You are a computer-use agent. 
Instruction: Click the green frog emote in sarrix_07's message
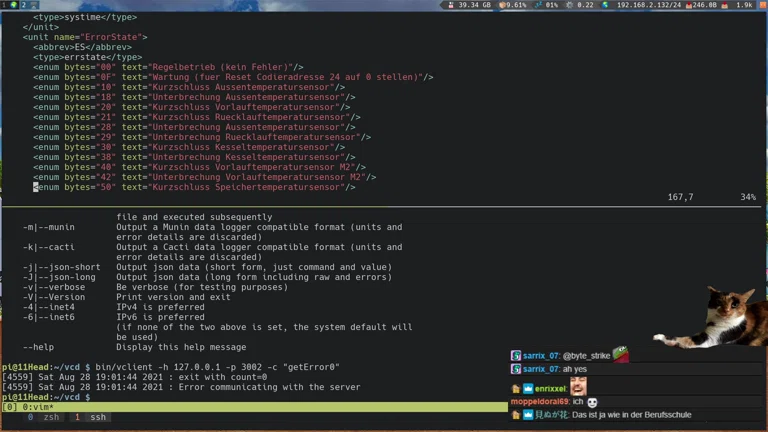tap(620, 354)
